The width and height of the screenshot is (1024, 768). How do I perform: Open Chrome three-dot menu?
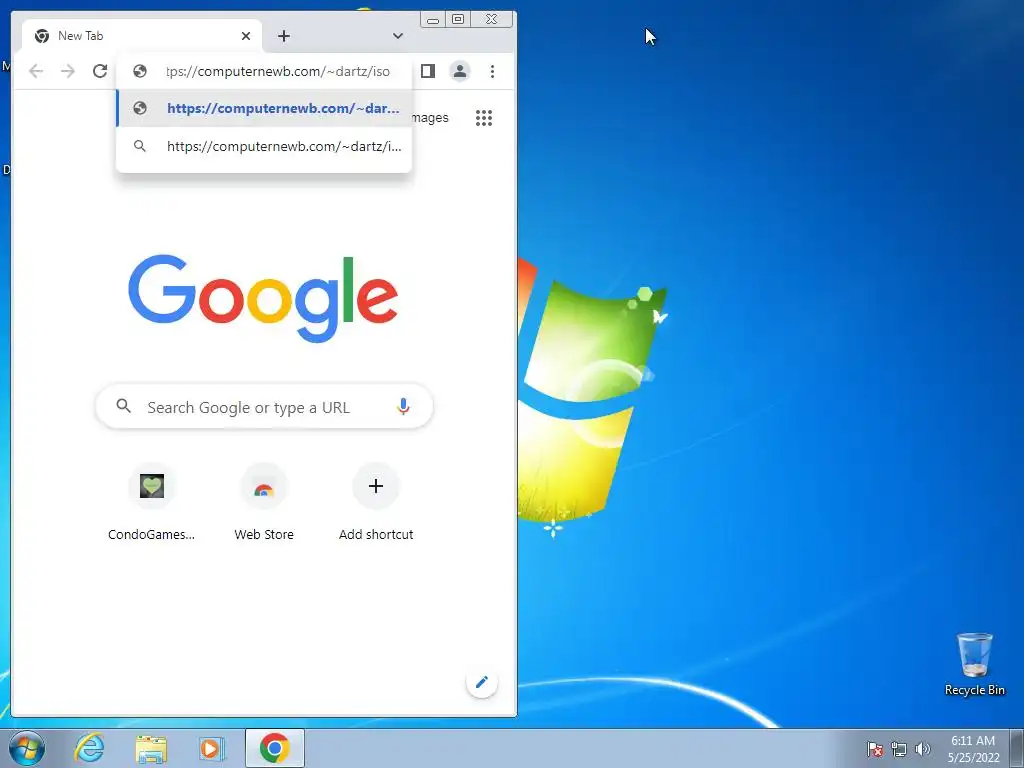(492, 71)
